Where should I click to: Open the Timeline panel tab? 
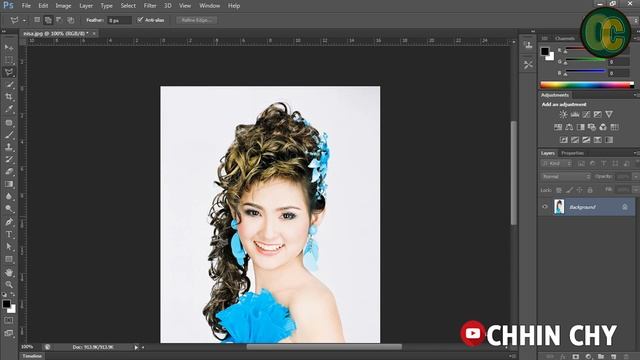[32, 356]
